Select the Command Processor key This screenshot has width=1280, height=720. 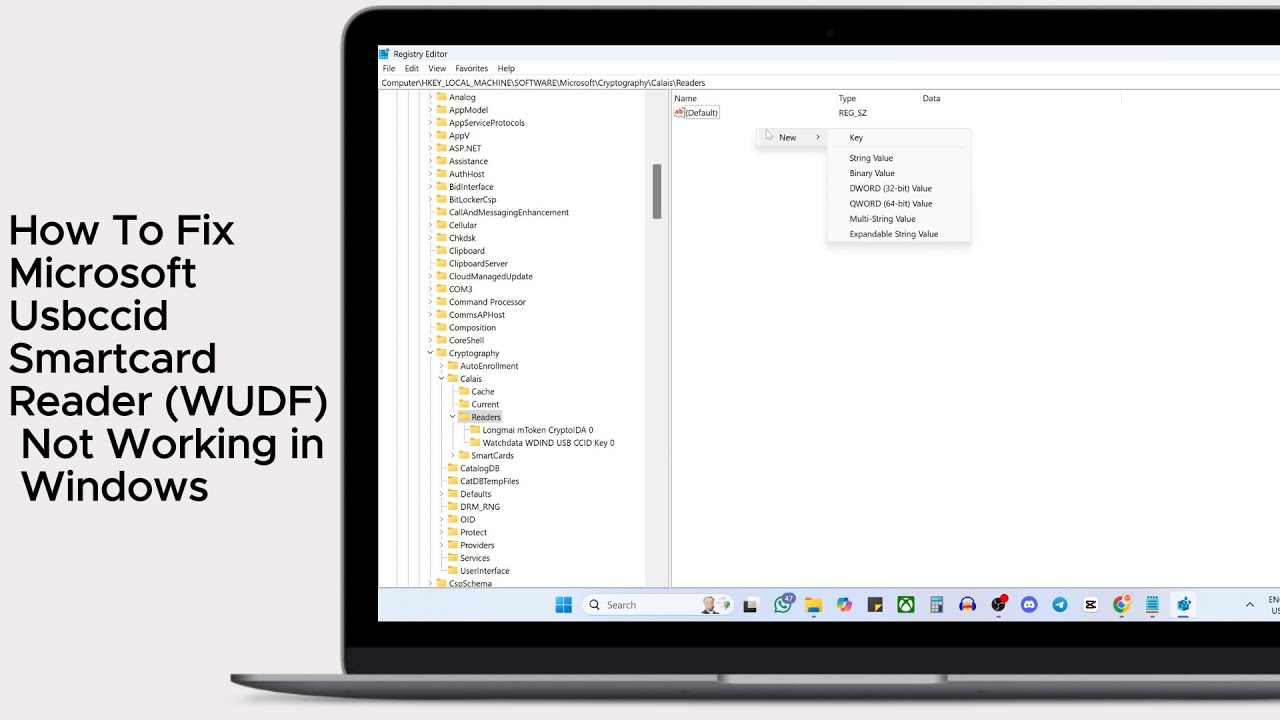click(x=487, y=302)
